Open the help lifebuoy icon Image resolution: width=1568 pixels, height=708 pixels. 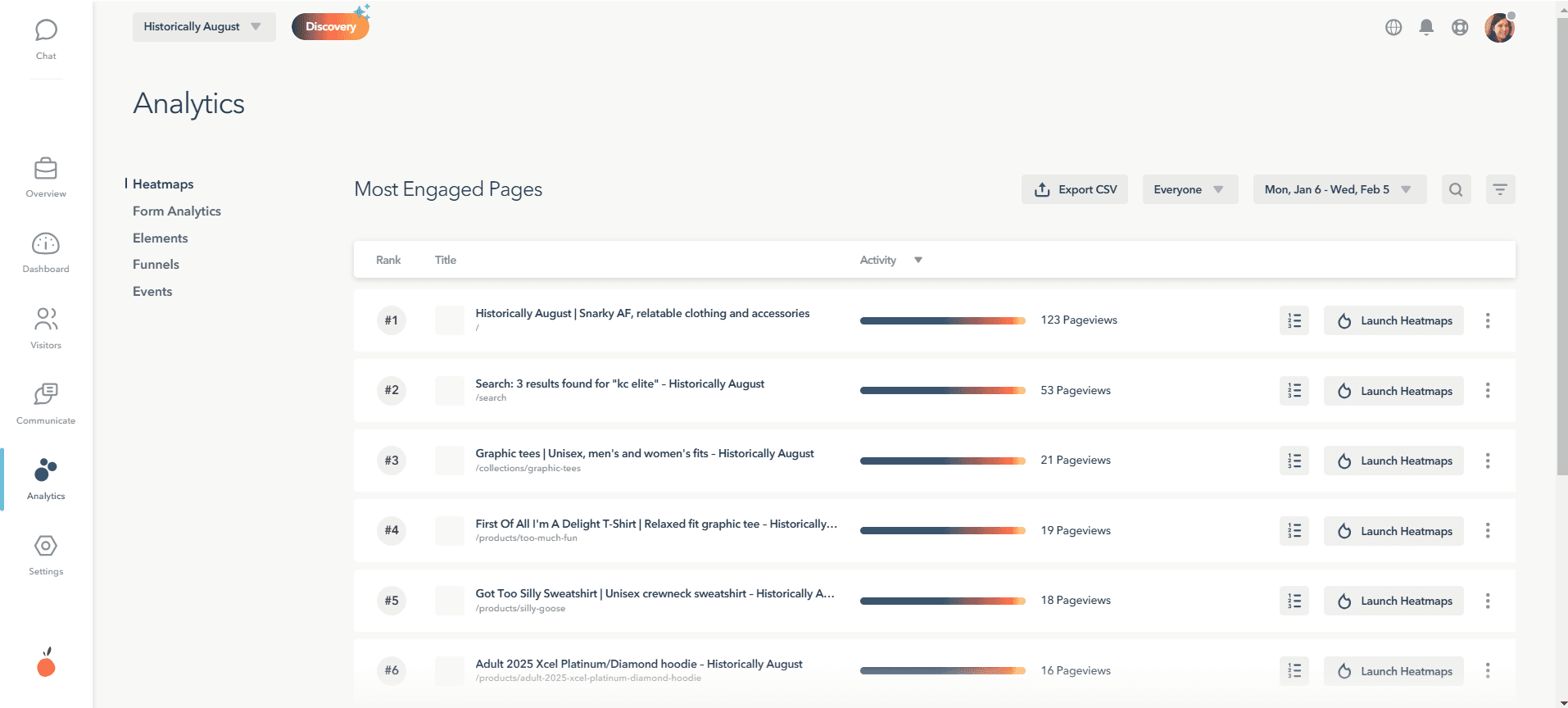[x=1460, y=27]
